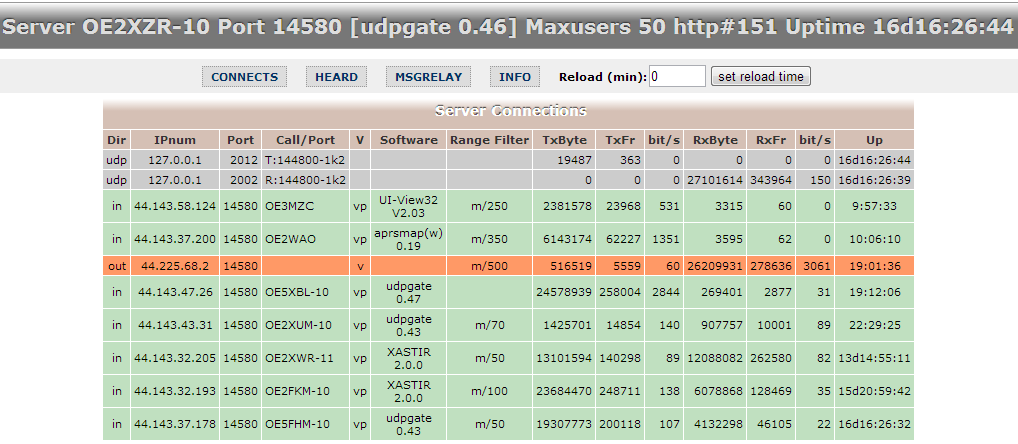Image resolution: width=1018 pixels, height=444 pixels.
Task: Click the udpgate 0.47 software cell
Action: click(408, 292)
